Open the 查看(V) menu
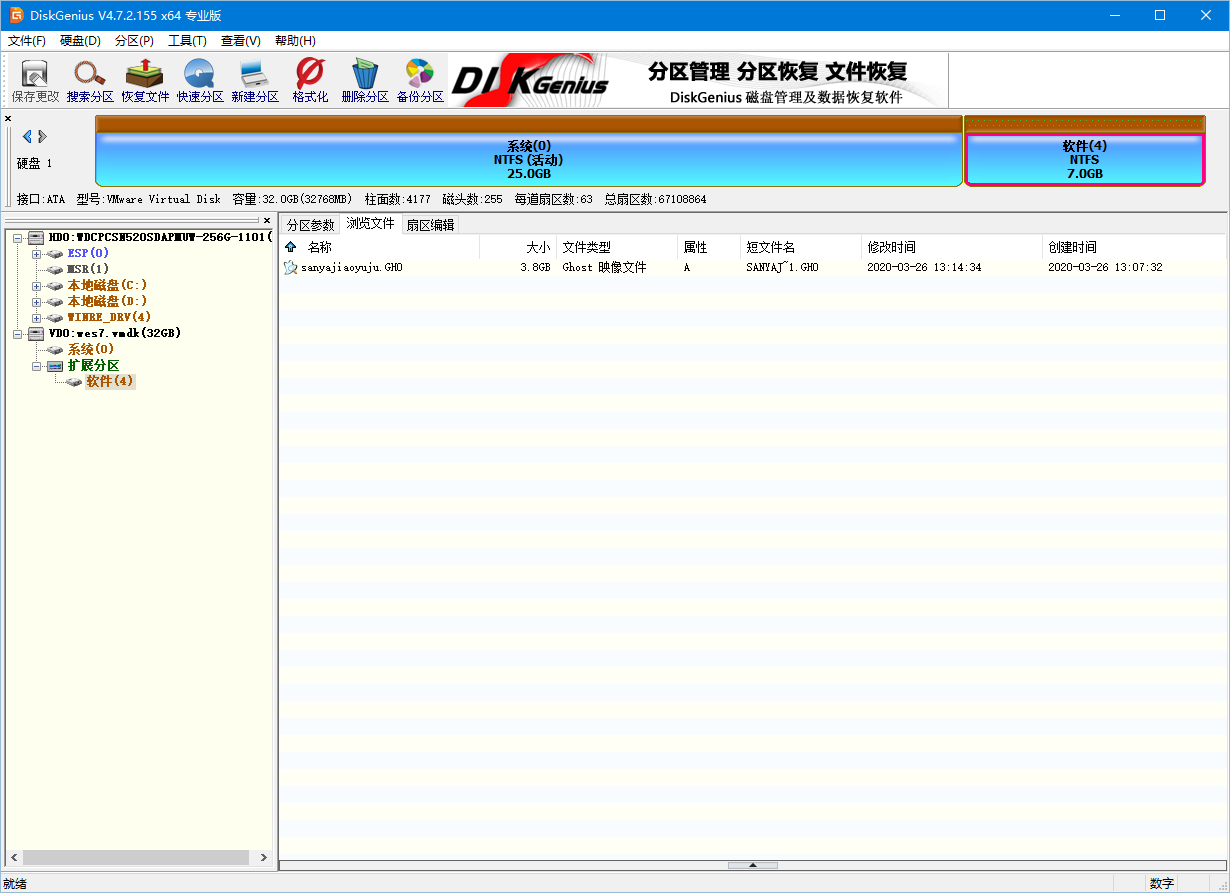Screen dimensions: 1230x893 [x=240, y=41]
